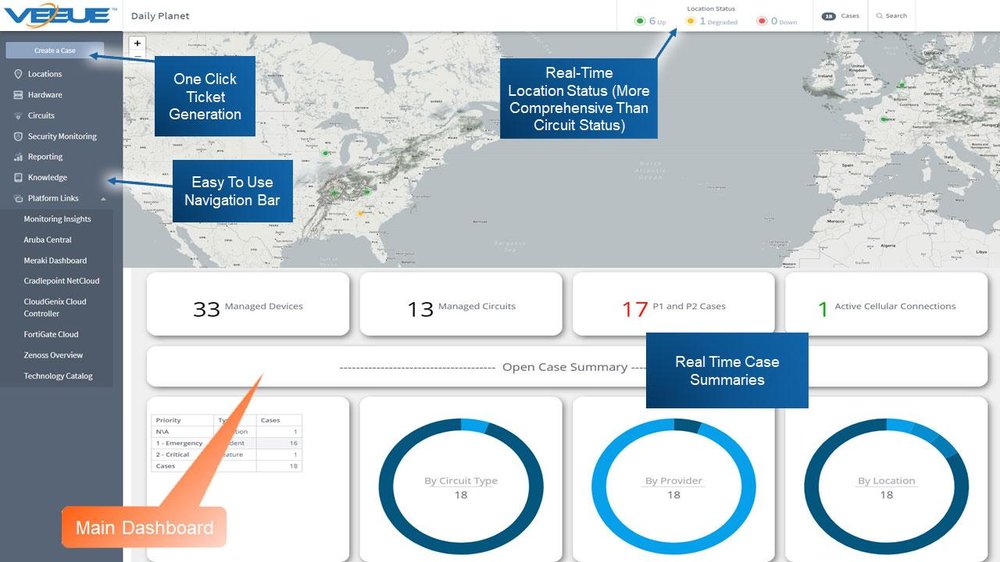Open the 33 Managed Devices card
The image size is (1000, 562).
tap(248, 304)
